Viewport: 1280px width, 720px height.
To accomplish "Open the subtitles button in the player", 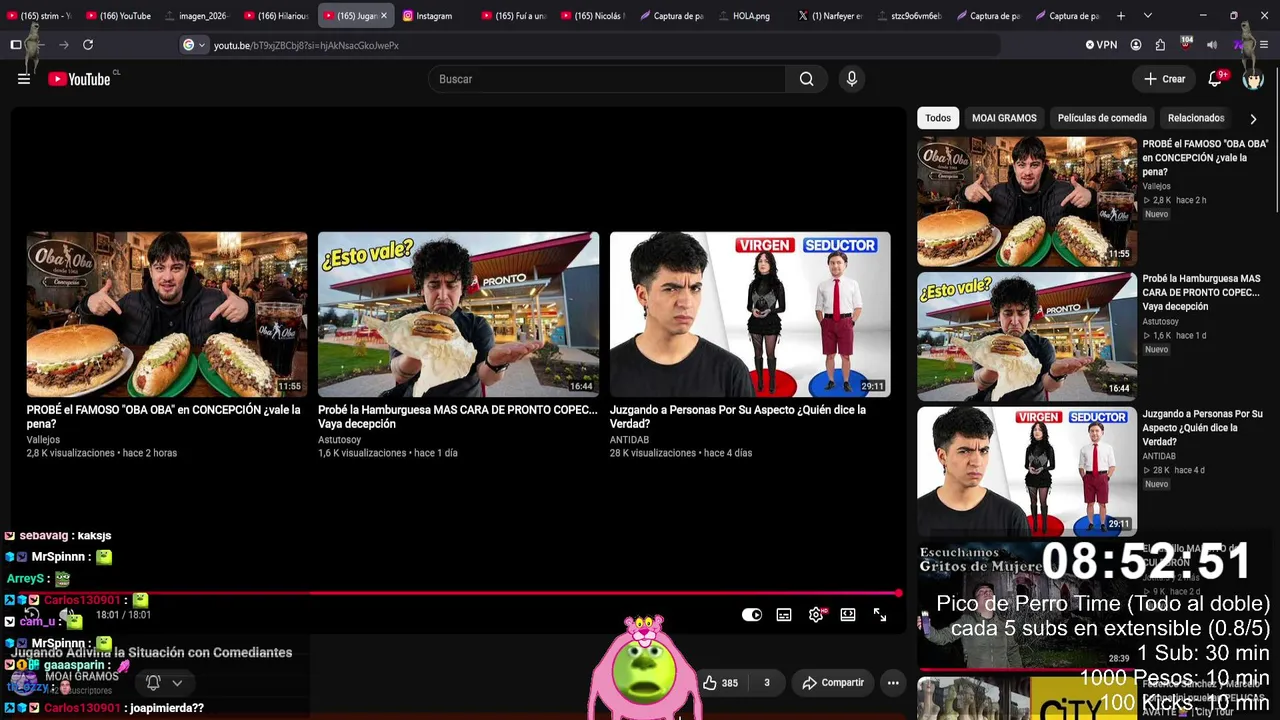I will coord(784,615).
